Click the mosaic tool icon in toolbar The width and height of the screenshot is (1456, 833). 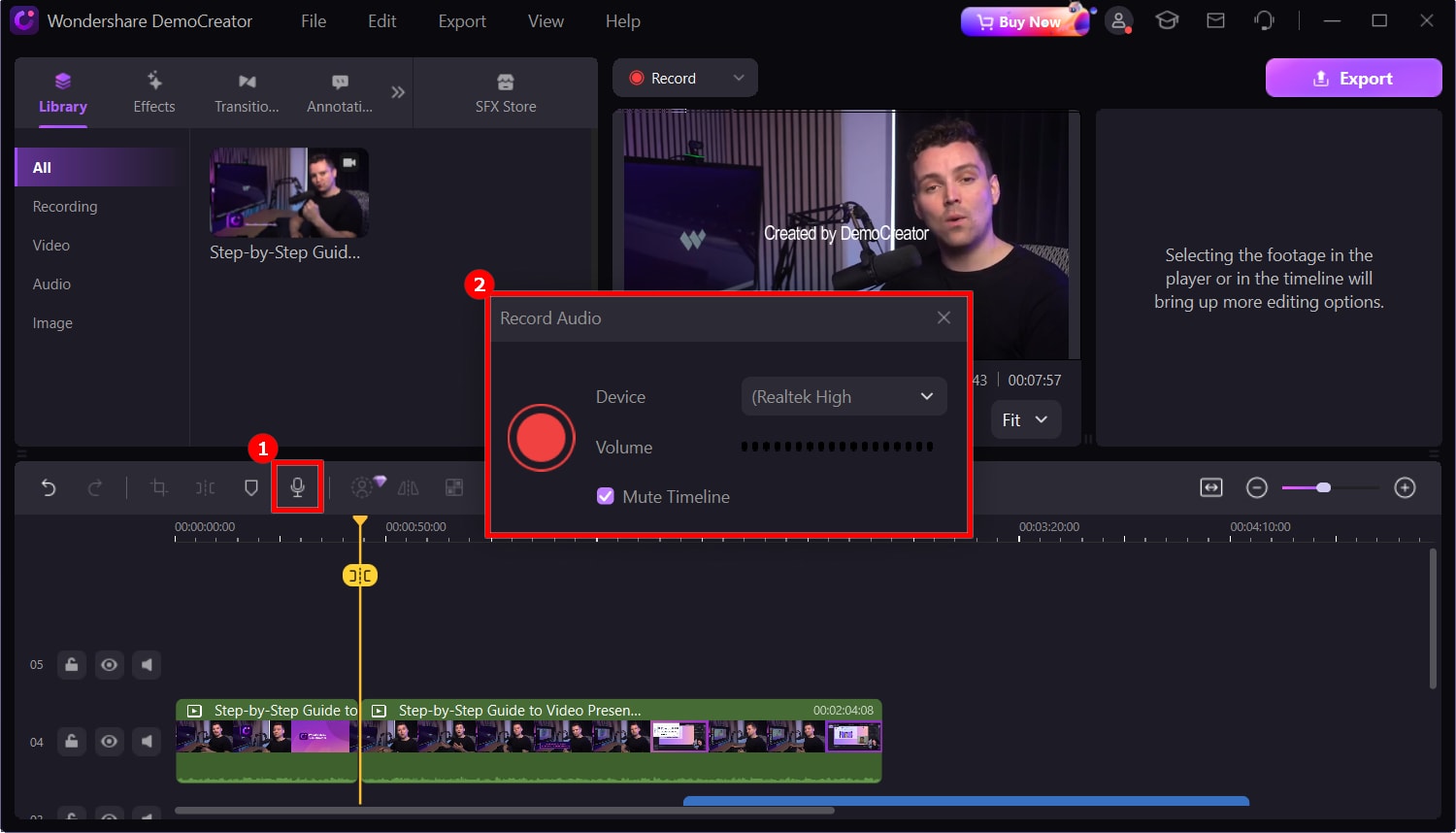coord(454,487)
